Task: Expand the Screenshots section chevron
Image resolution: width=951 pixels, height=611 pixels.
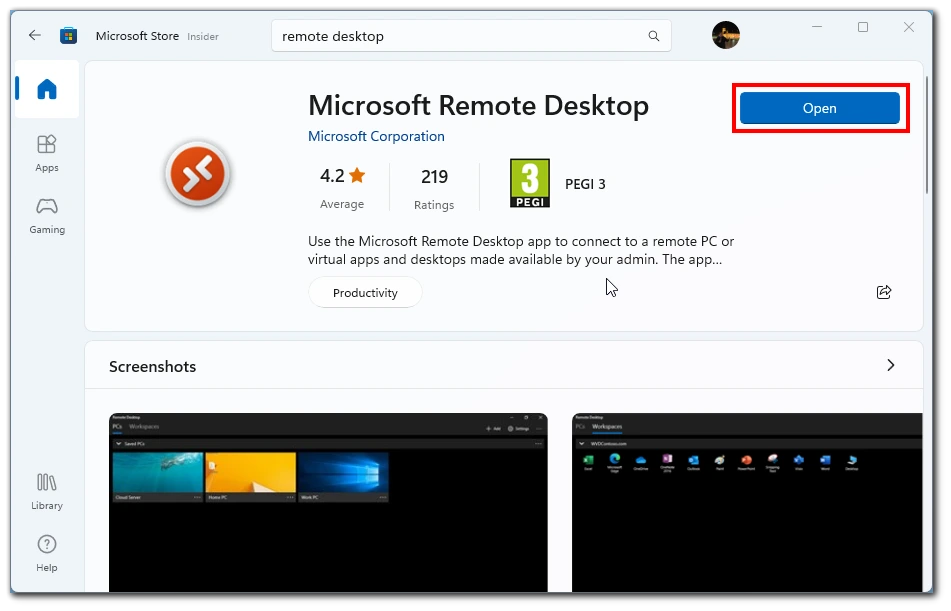Action: point(890,365)
